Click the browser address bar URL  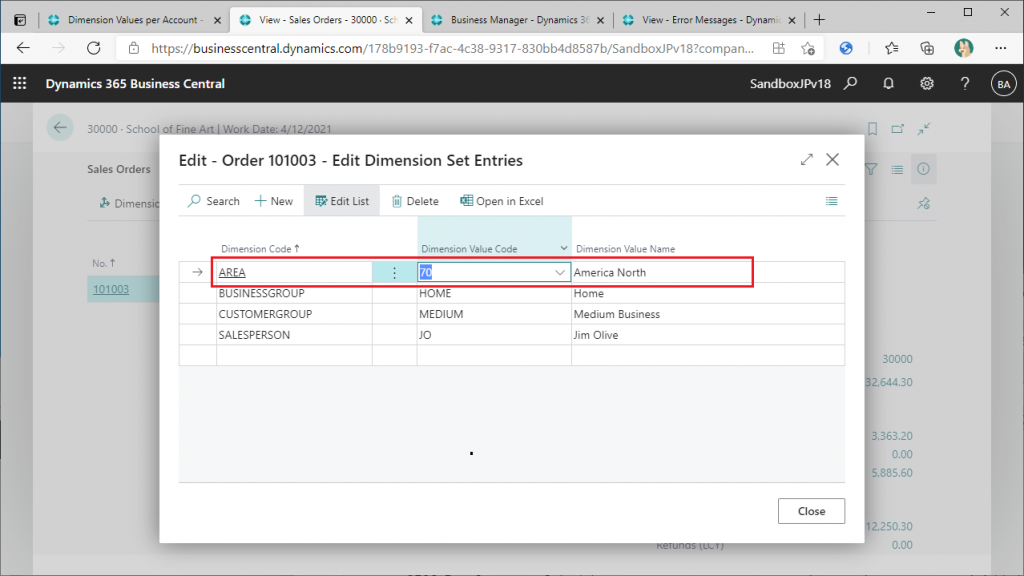tap(452, 48)
